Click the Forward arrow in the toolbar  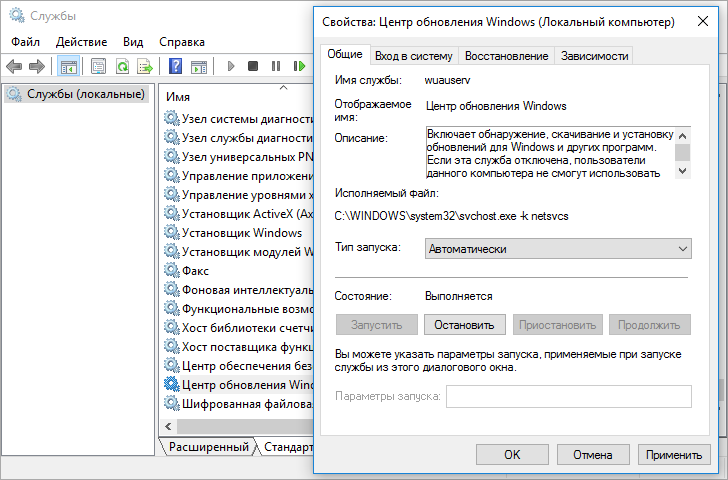[x=37, y=66]
